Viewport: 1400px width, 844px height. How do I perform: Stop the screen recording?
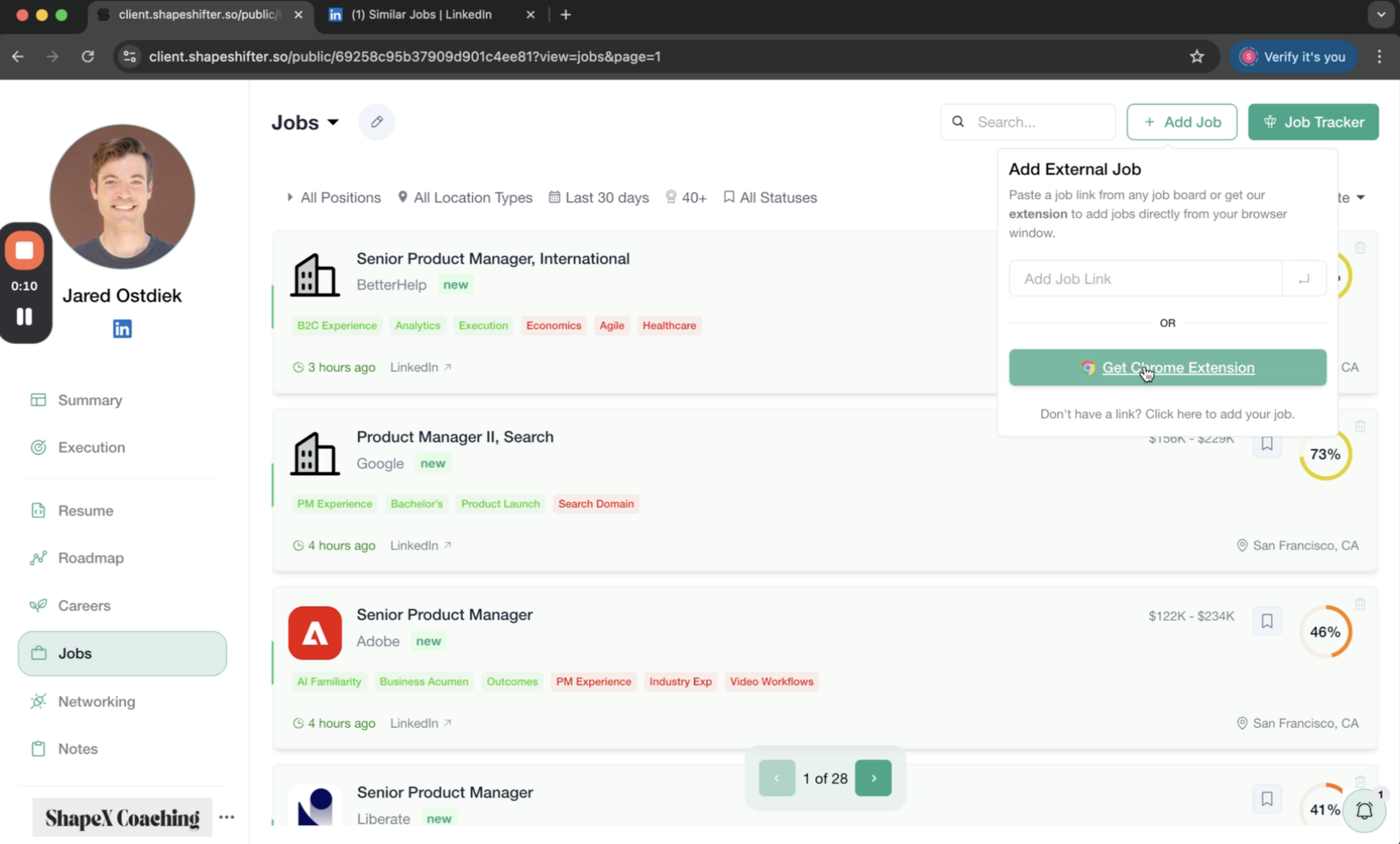(24, 250)
